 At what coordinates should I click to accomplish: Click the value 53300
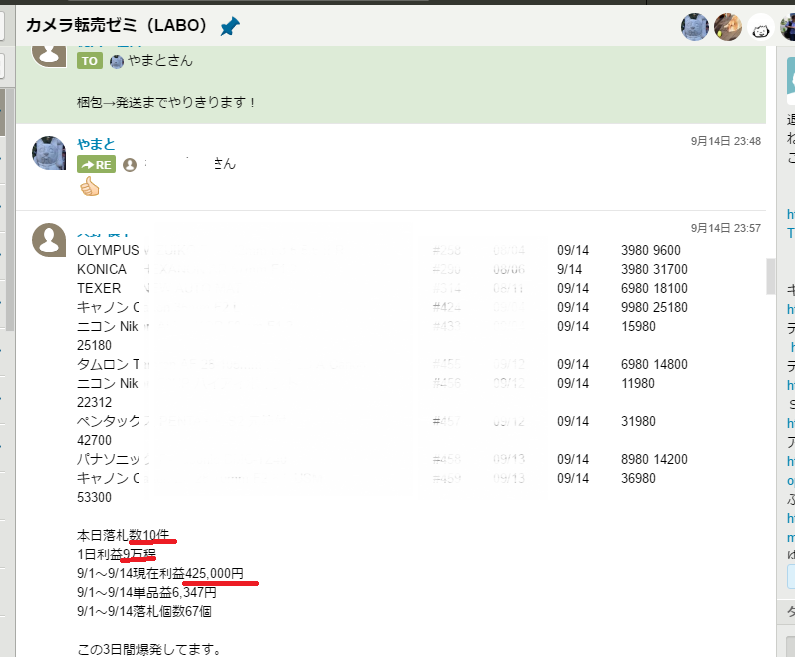click(94, 497)
